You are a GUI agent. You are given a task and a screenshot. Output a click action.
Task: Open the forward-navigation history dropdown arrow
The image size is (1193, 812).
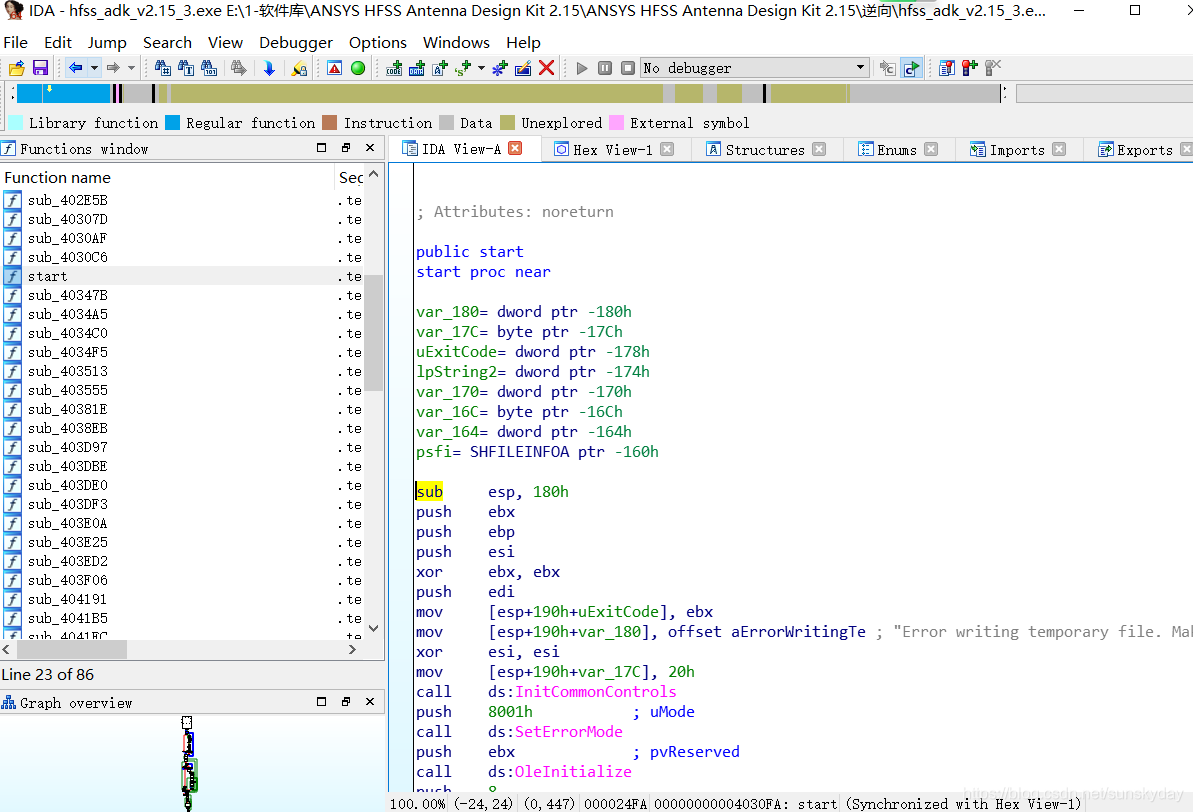tap(132, 68)
